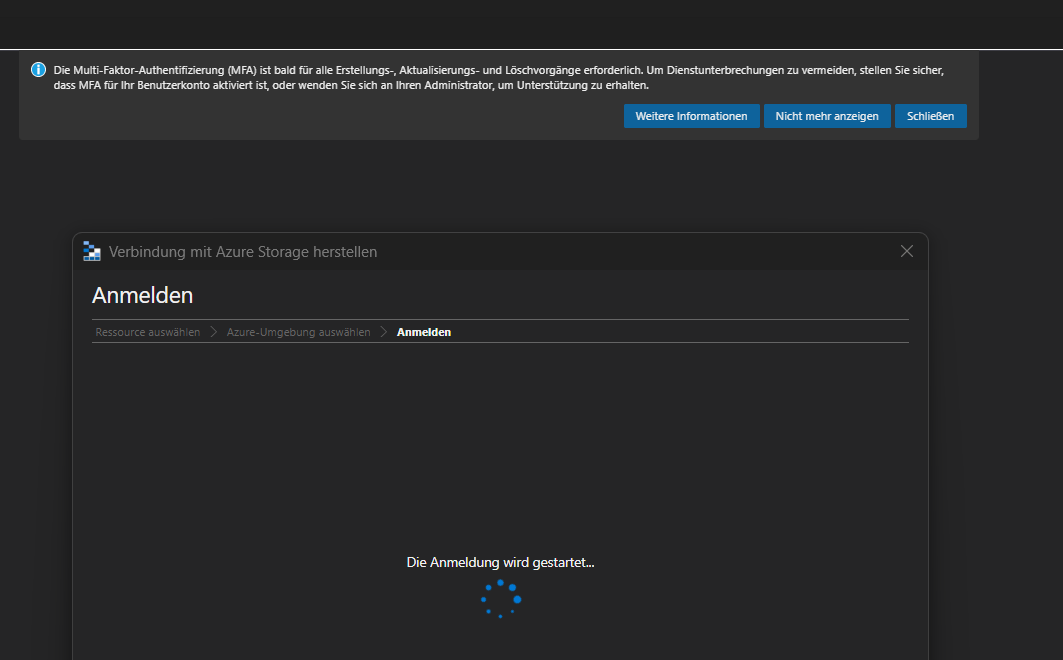Click the MFA notification message text
Image resolution: width=1063 pixels, height=660 pixels.
498,77
